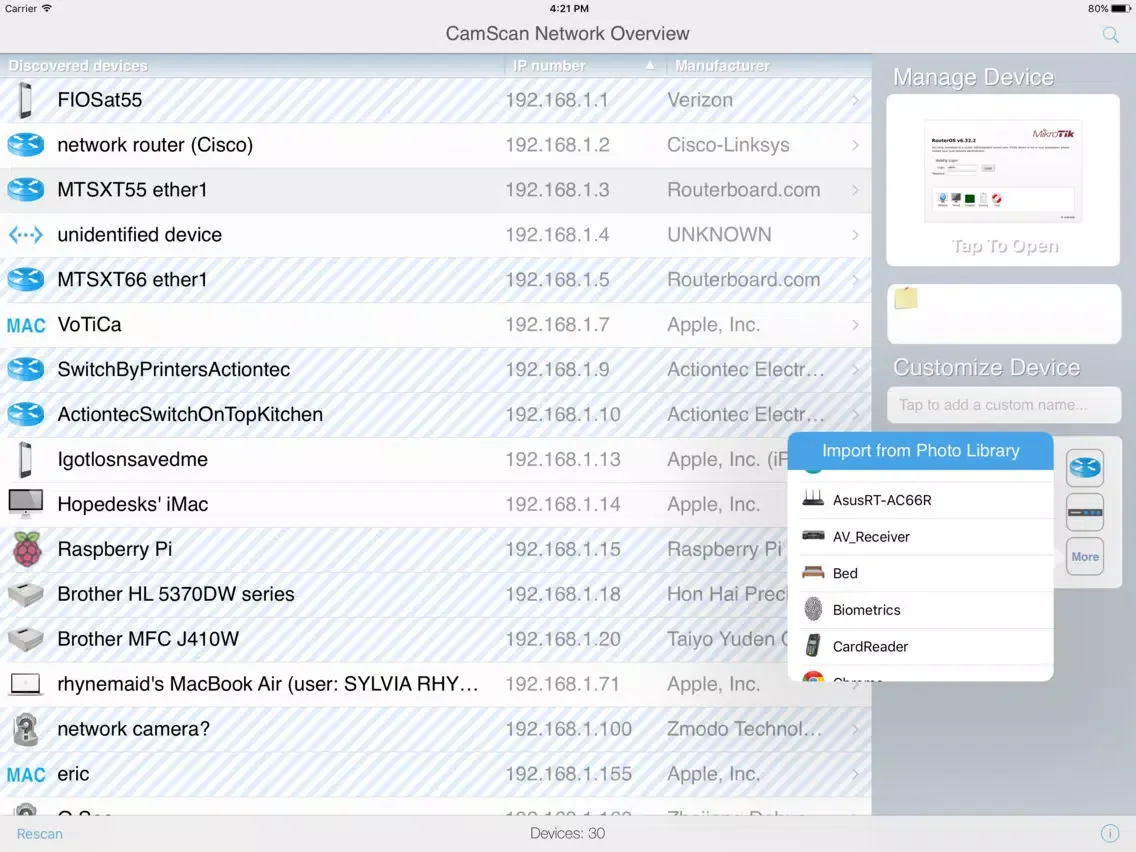The image size is (1136, 852).
Task: Select the IP 192.168.1.20
Action: click(563, 639)
